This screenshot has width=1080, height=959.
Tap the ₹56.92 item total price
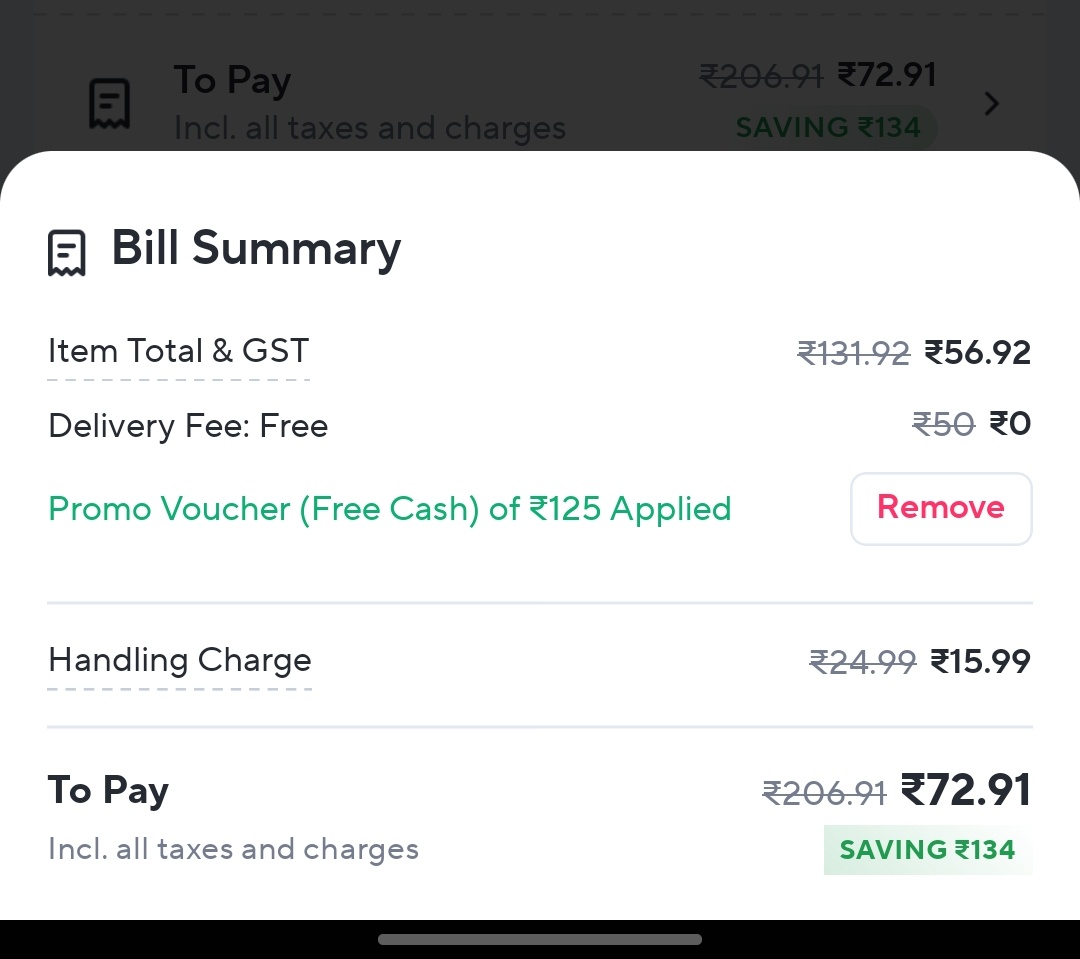pyautogui.click(x=977, y=353)
